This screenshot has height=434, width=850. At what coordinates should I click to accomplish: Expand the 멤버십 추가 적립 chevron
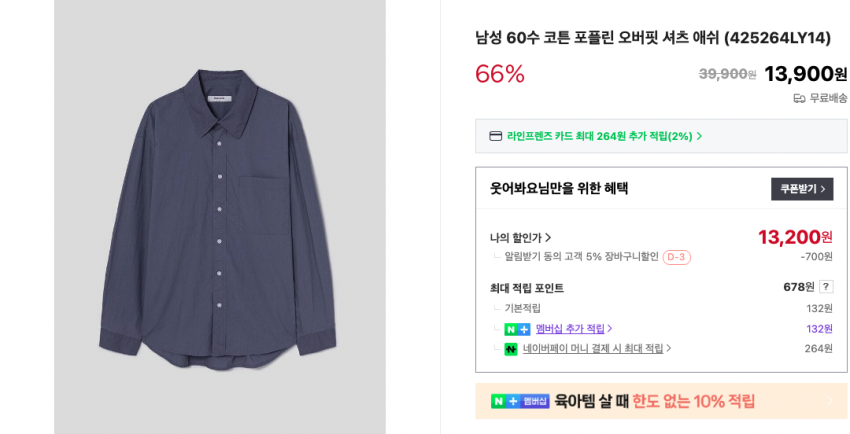pos(610,329)
